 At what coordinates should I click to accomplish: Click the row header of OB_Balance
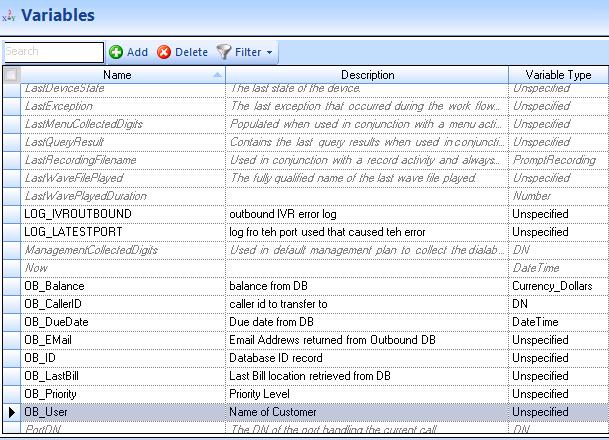(12, 286)
